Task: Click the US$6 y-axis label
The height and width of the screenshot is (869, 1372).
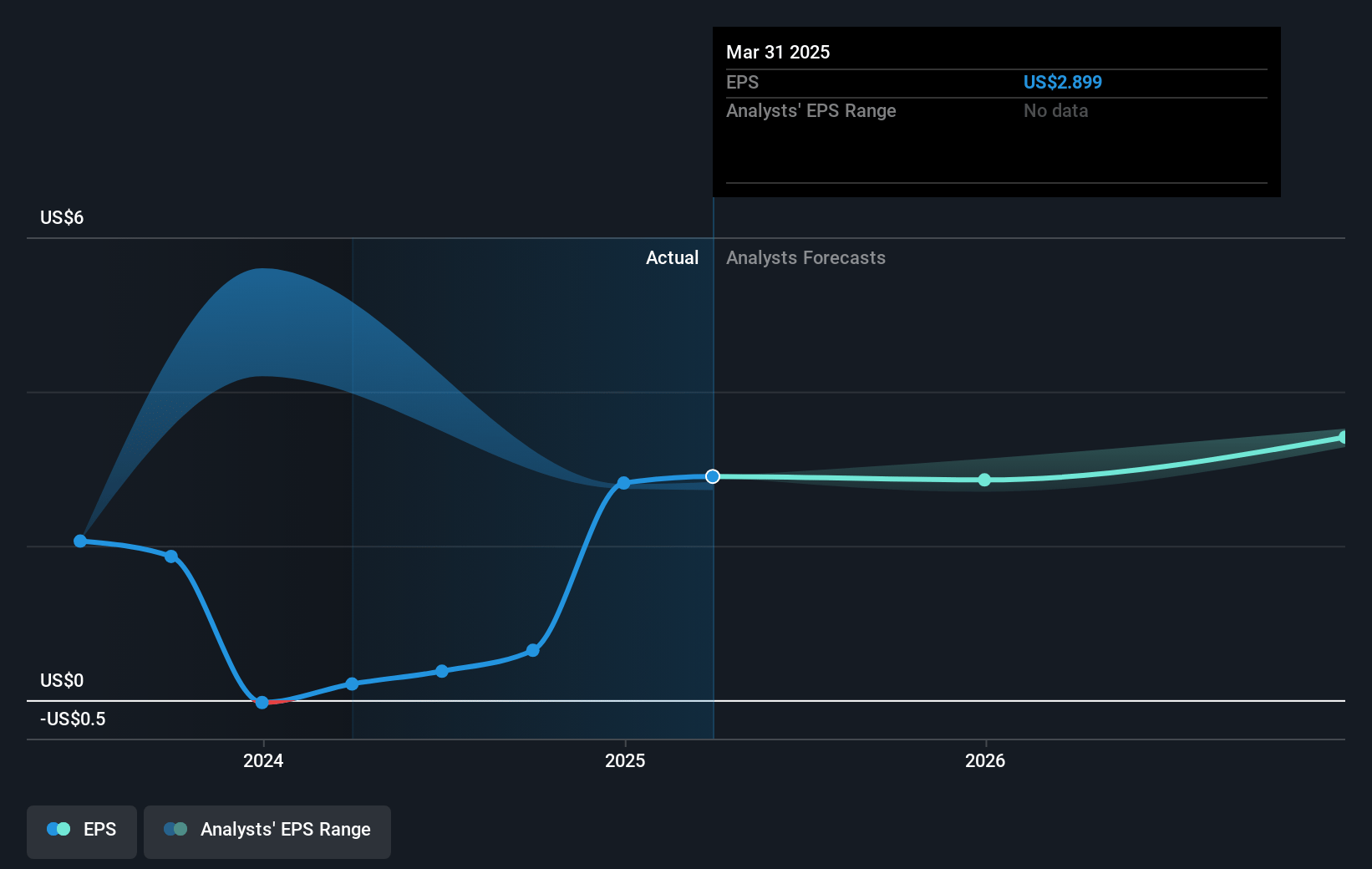Action: [62, 218]
